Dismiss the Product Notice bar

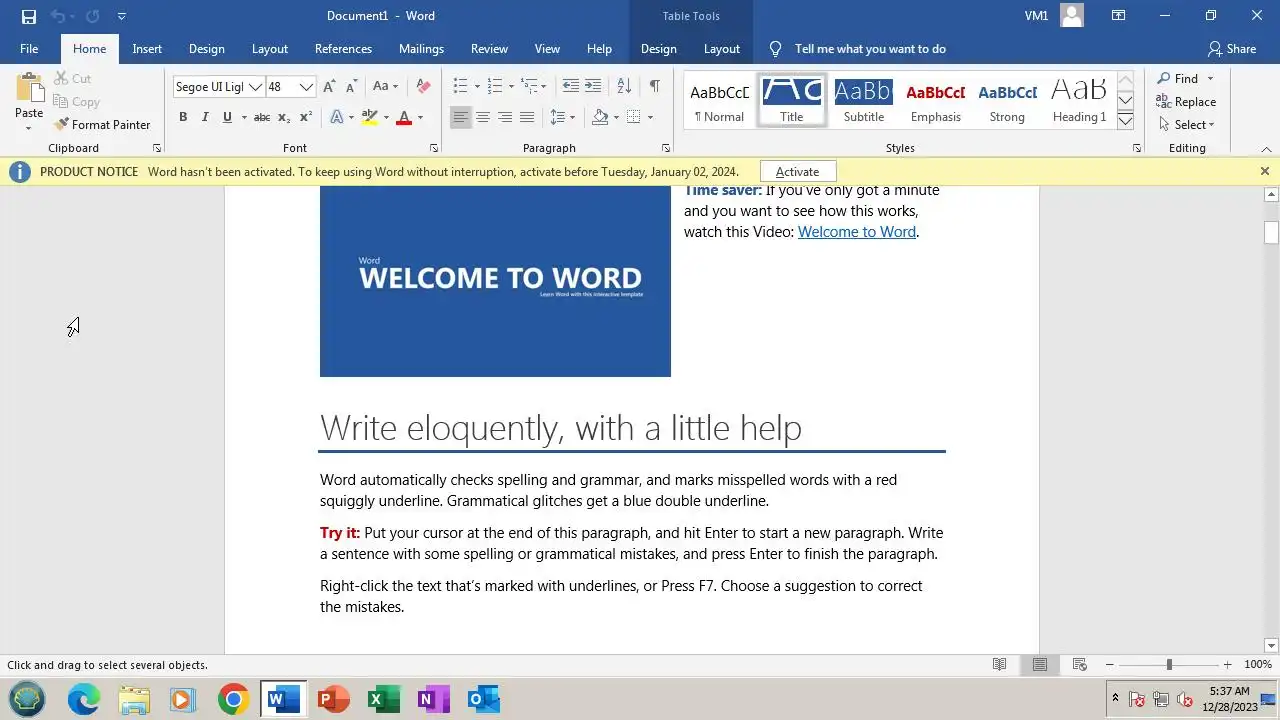[1265, 172]
